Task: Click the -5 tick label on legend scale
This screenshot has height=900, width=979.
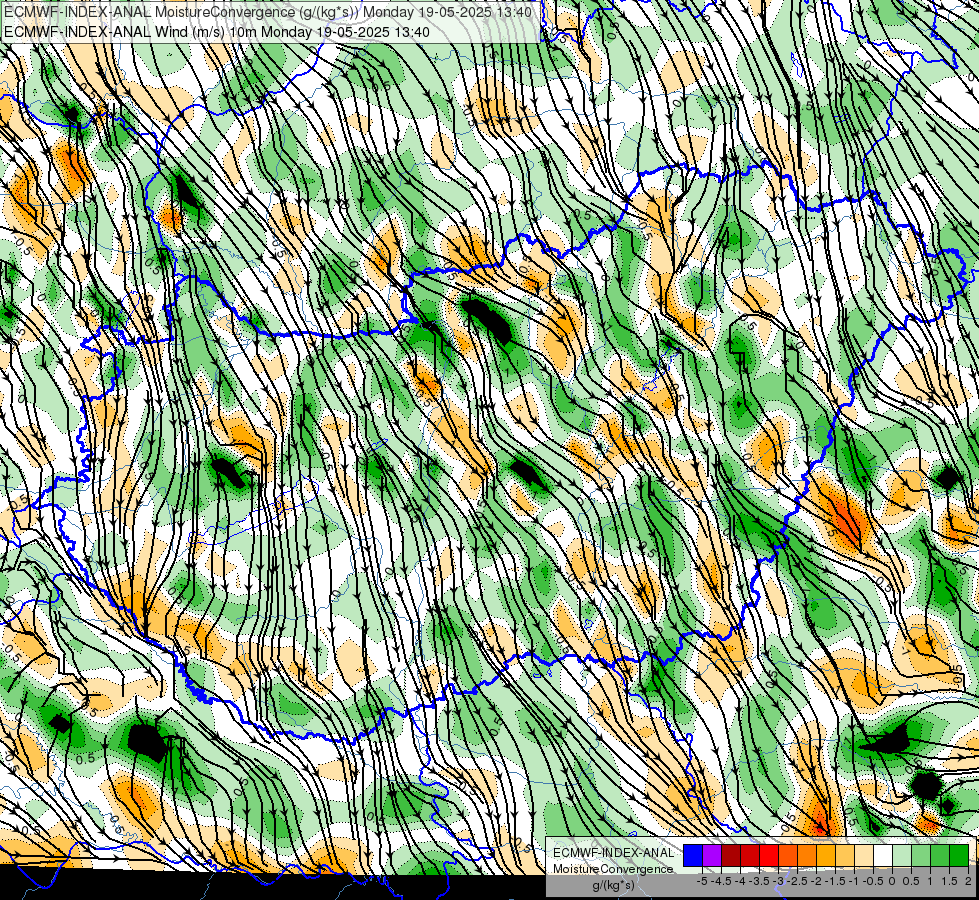Action: click(x=702, y=881)
